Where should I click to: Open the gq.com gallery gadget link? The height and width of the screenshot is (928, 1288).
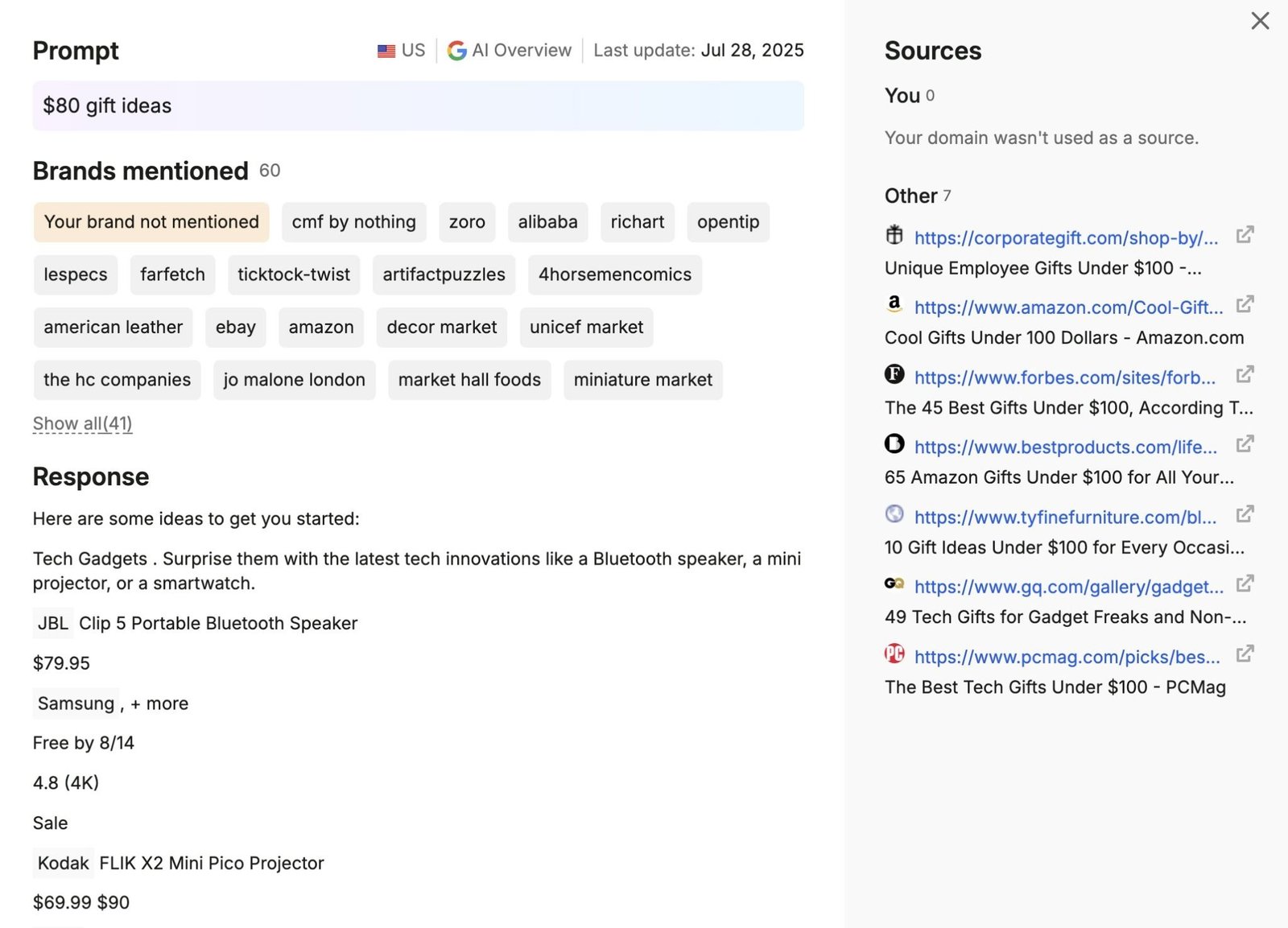(1069, 588)
